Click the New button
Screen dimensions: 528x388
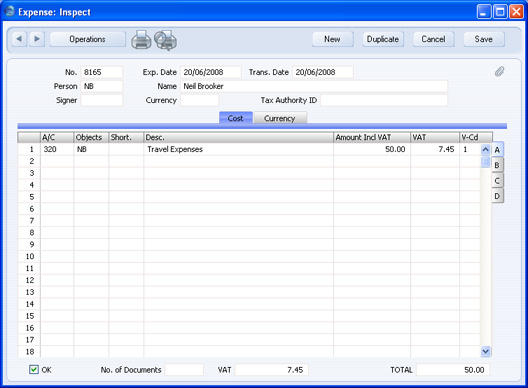(332, 39)
